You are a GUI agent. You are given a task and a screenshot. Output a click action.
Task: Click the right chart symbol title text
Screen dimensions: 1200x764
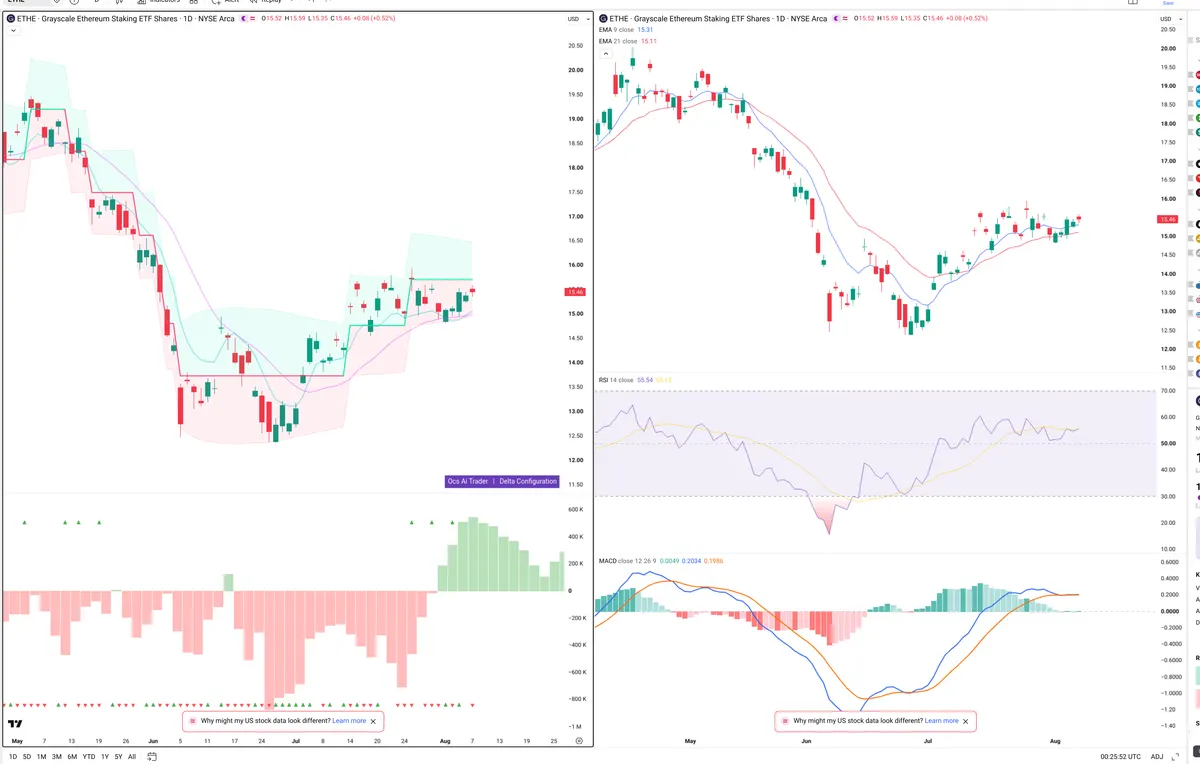coord(719,18)
